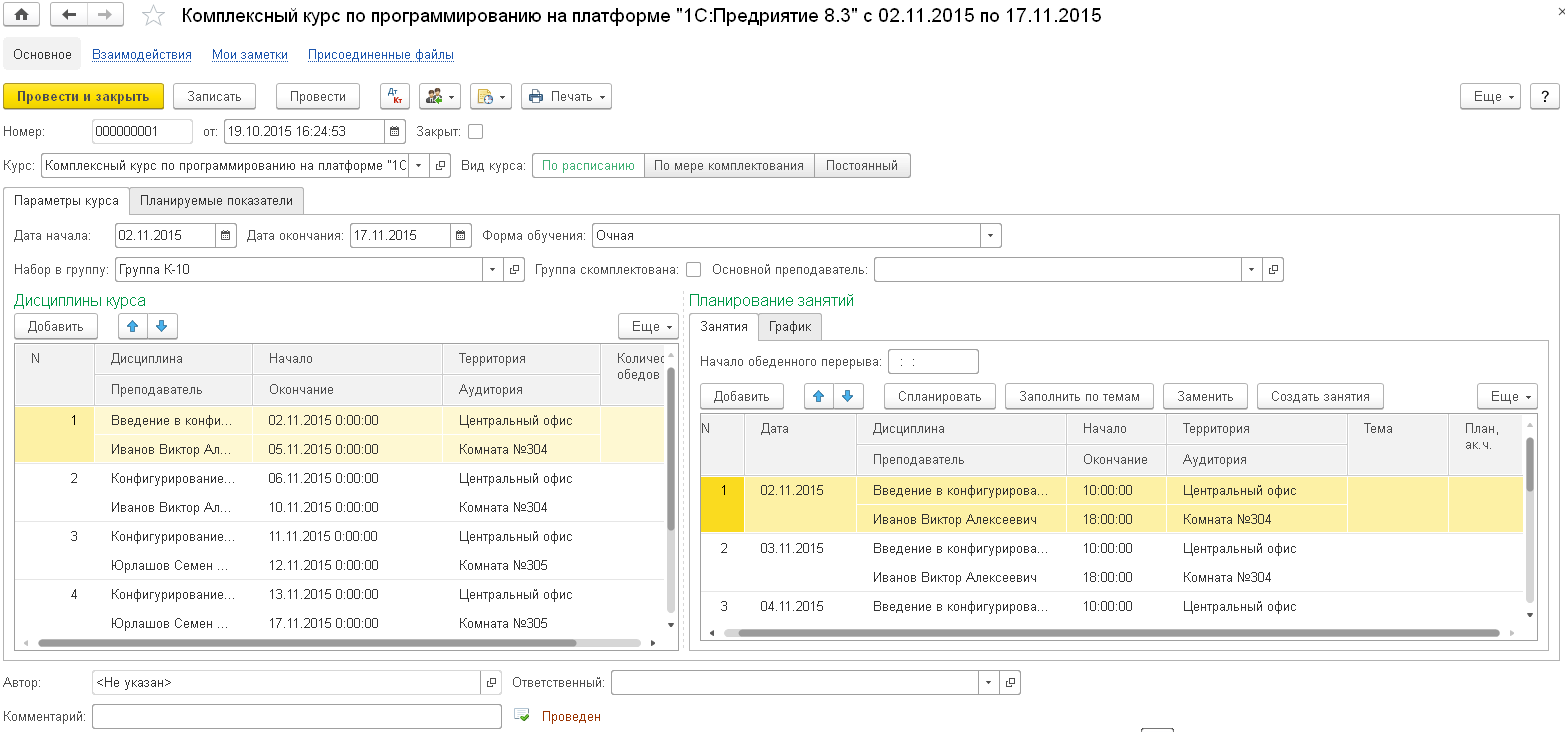1565x732 pixels.
Task: Open the Печать dropdown menu
Action: pos(566,96)
